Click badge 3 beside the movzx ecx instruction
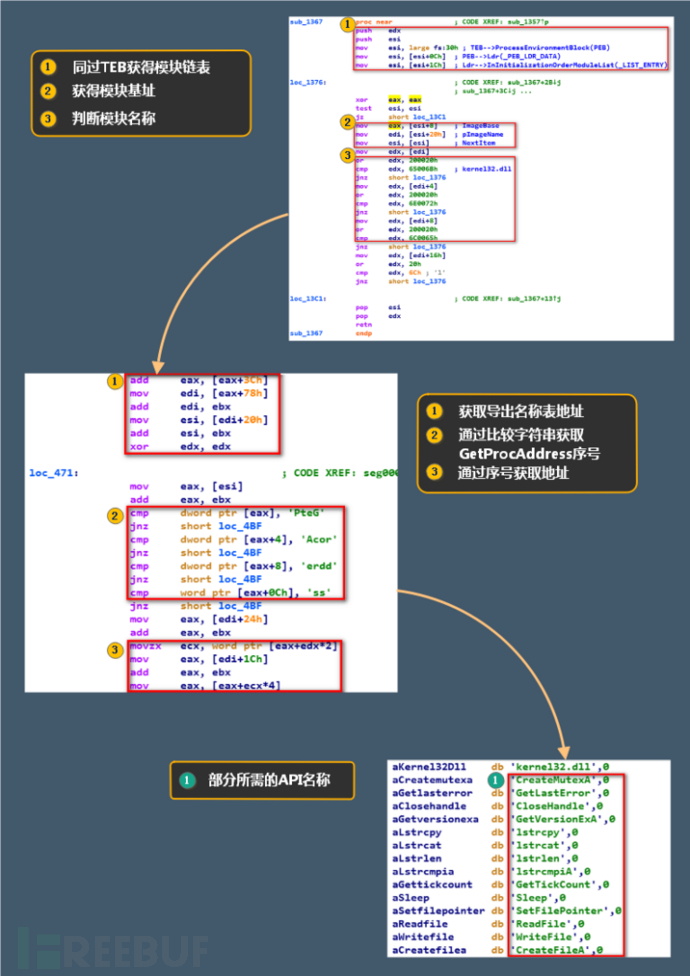690x976 pixels. [x=115, y=648]
